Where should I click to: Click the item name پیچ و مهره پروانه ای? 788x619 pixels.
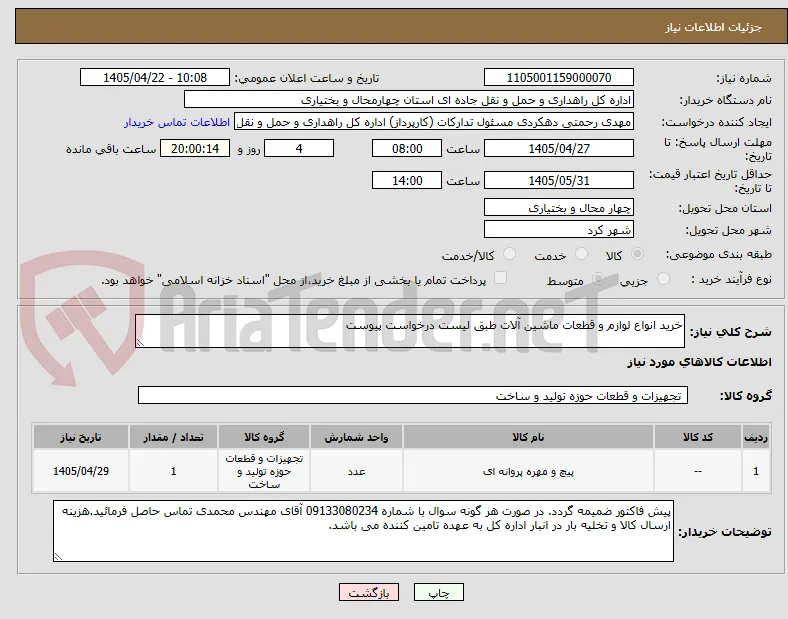tap(528, 472)
